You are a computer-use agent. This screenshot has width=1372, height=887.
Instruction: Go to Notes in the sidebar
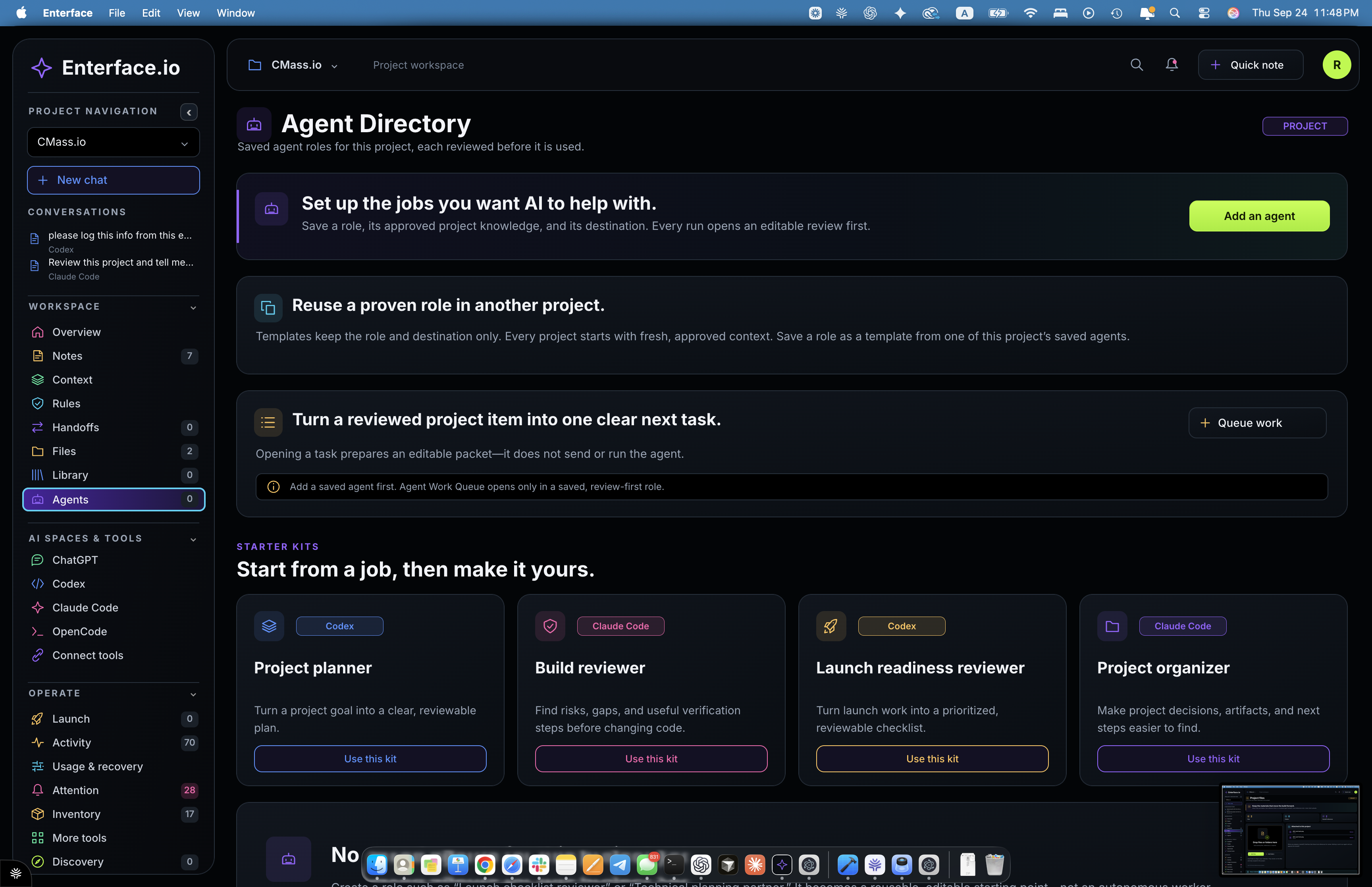coord(113,356)
